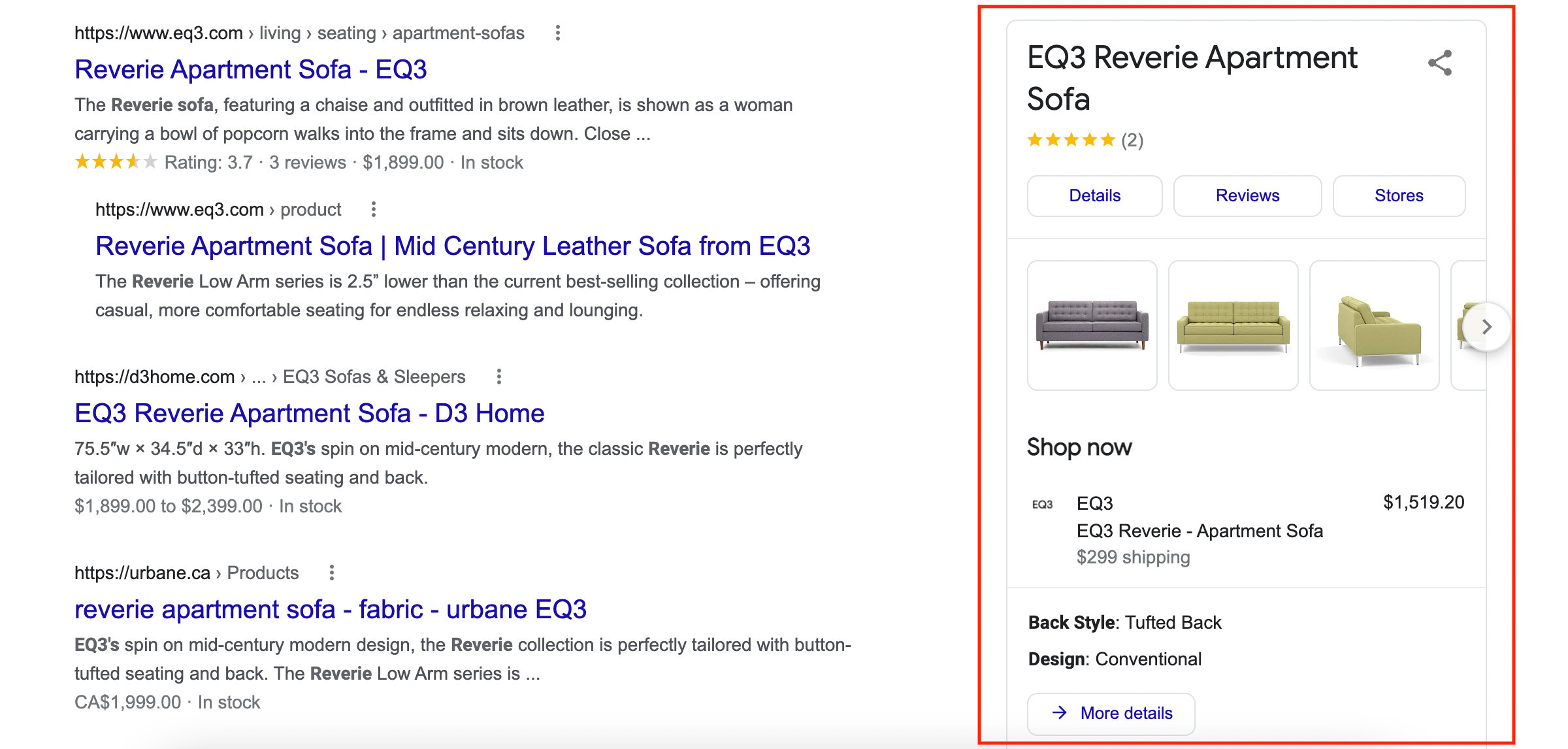Open Mid Century Leather Sofa from EQ3 link

(453, 246)
